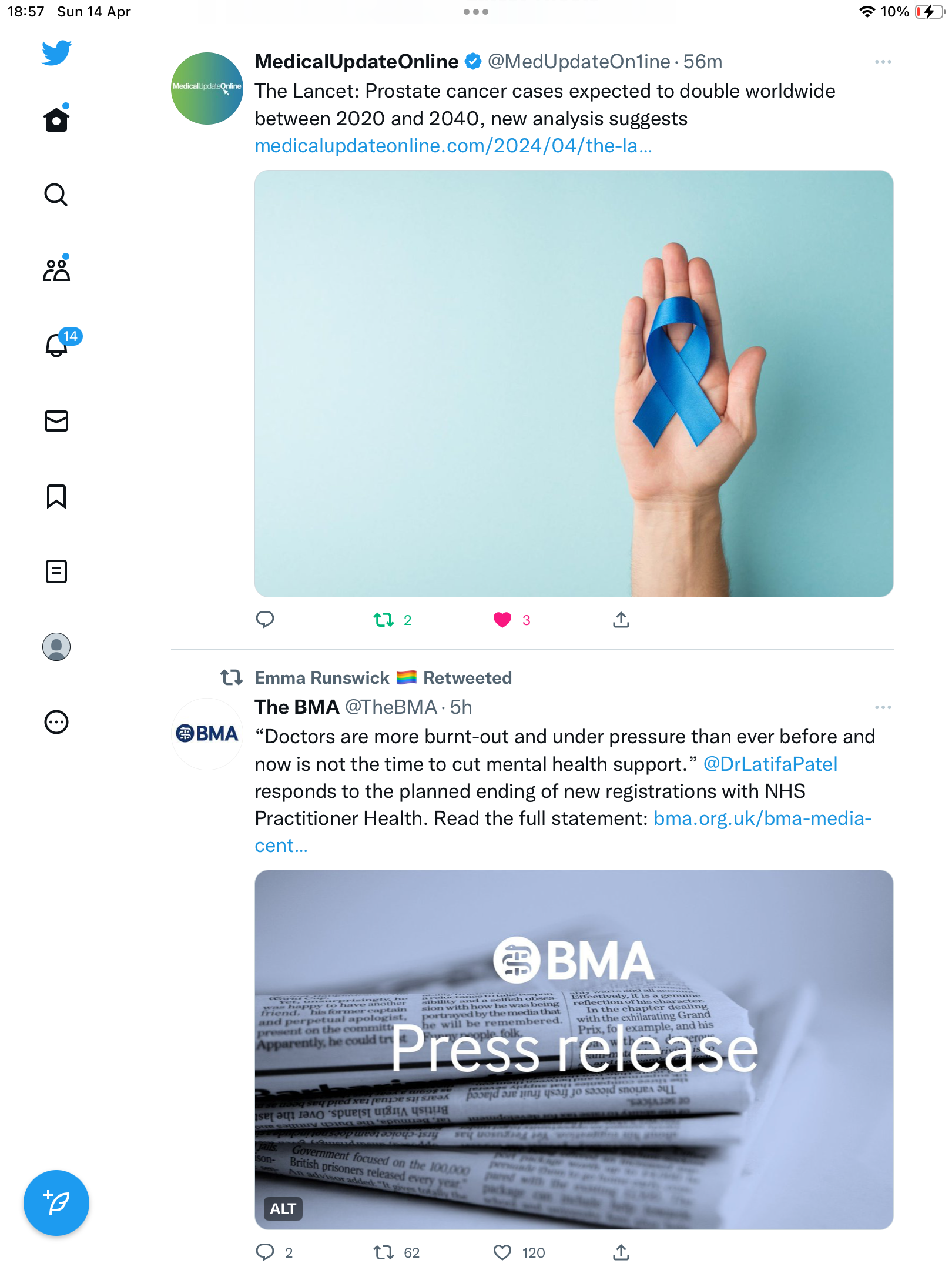Screen dimensions: 952x1270
Task: Open Communities people icon in sidebar
Action: (56, 270)
